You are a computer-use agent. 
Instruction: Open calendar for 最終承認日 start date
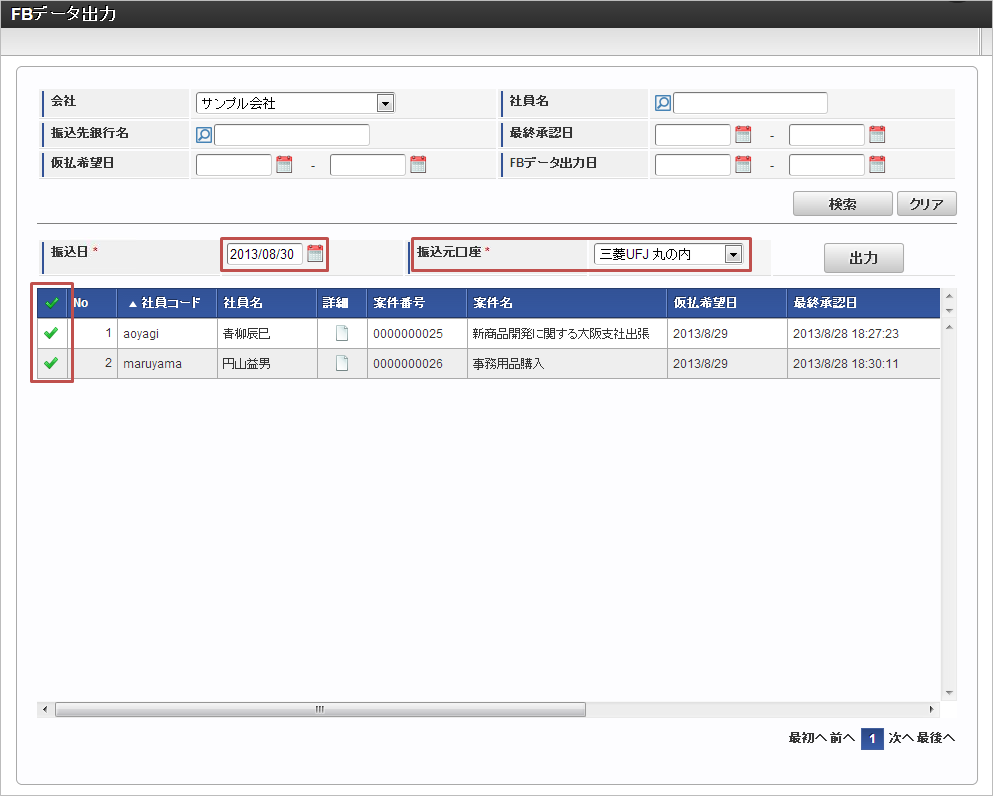pos(743,135)
